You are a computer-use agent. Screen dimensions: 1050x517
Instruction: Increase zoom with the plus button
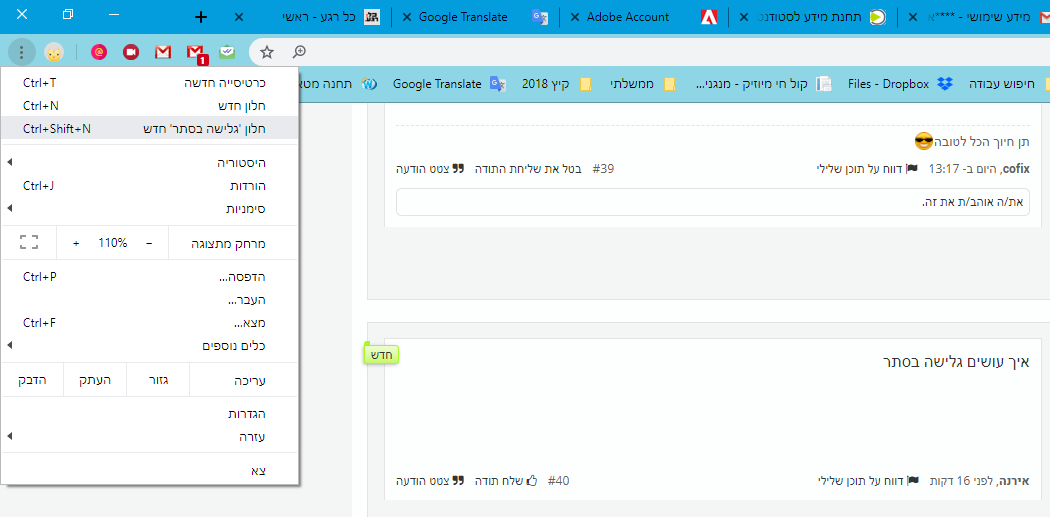coord(76,243)
